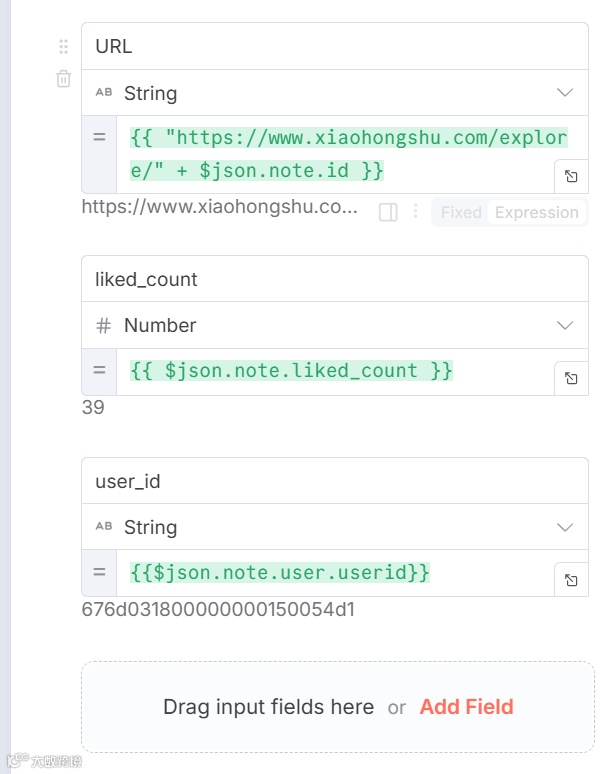Click the equals sign beside liked_count expression

[x=99, y=370]
